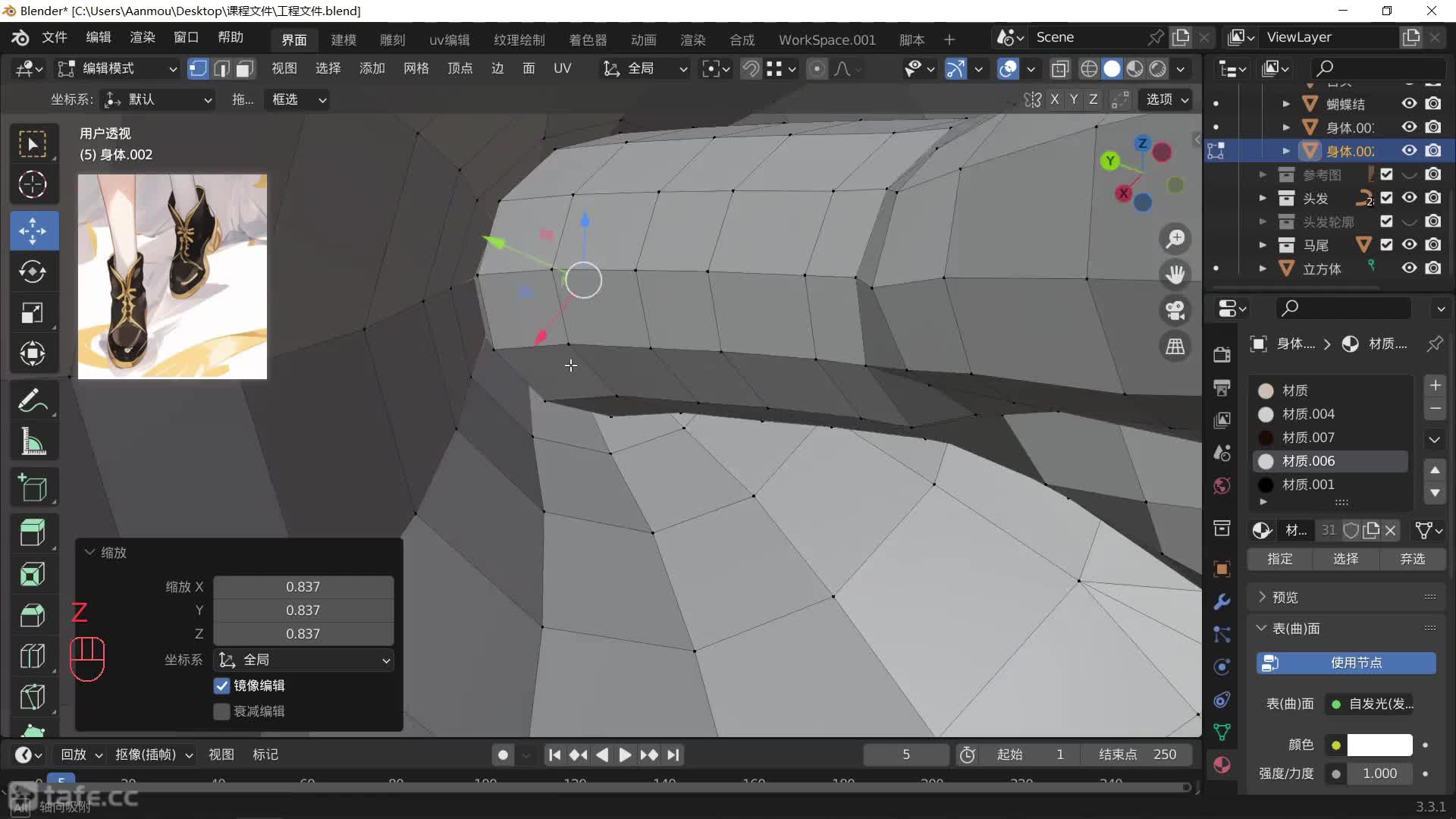This screenshot has height=819, width=1456.
Task: Open the 编辑 menu
Action: [x=99, y=38]
